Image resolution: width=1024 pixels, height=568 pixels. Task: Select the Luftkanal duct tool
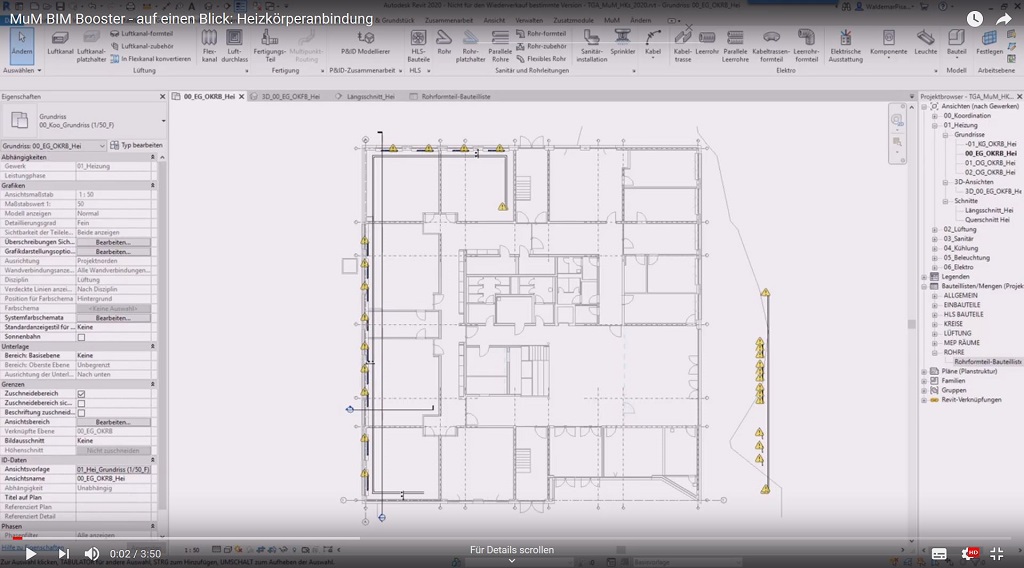[x=60, y=42]
